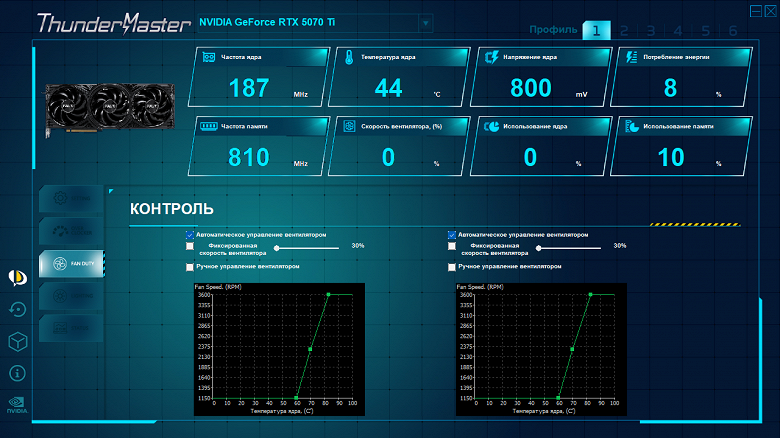Enable left fixed fan speed checkbox
This screenshot has width=780, height=438.
190,246
